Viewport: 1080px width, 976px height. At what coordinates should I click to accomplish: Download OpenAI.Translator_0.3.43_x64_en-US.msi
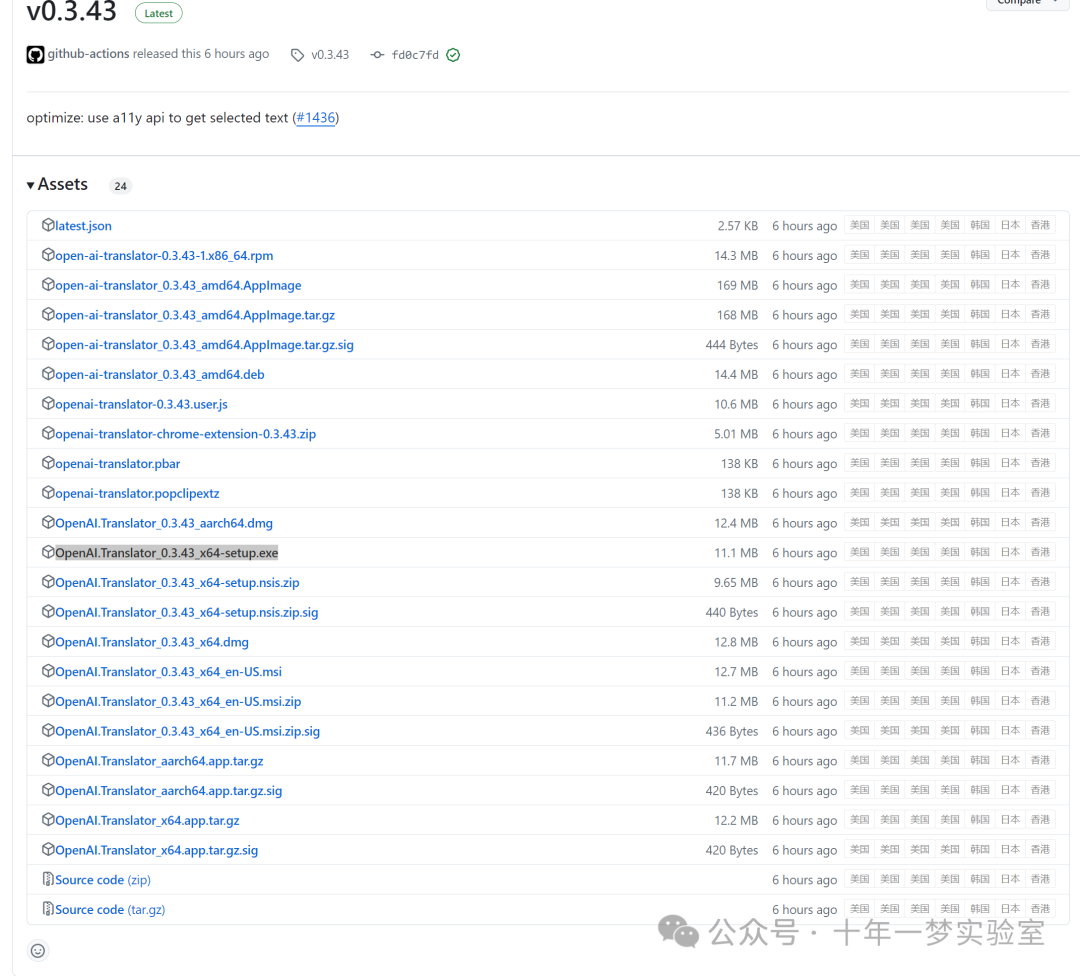pyautogui.click(x=168, y=672)
